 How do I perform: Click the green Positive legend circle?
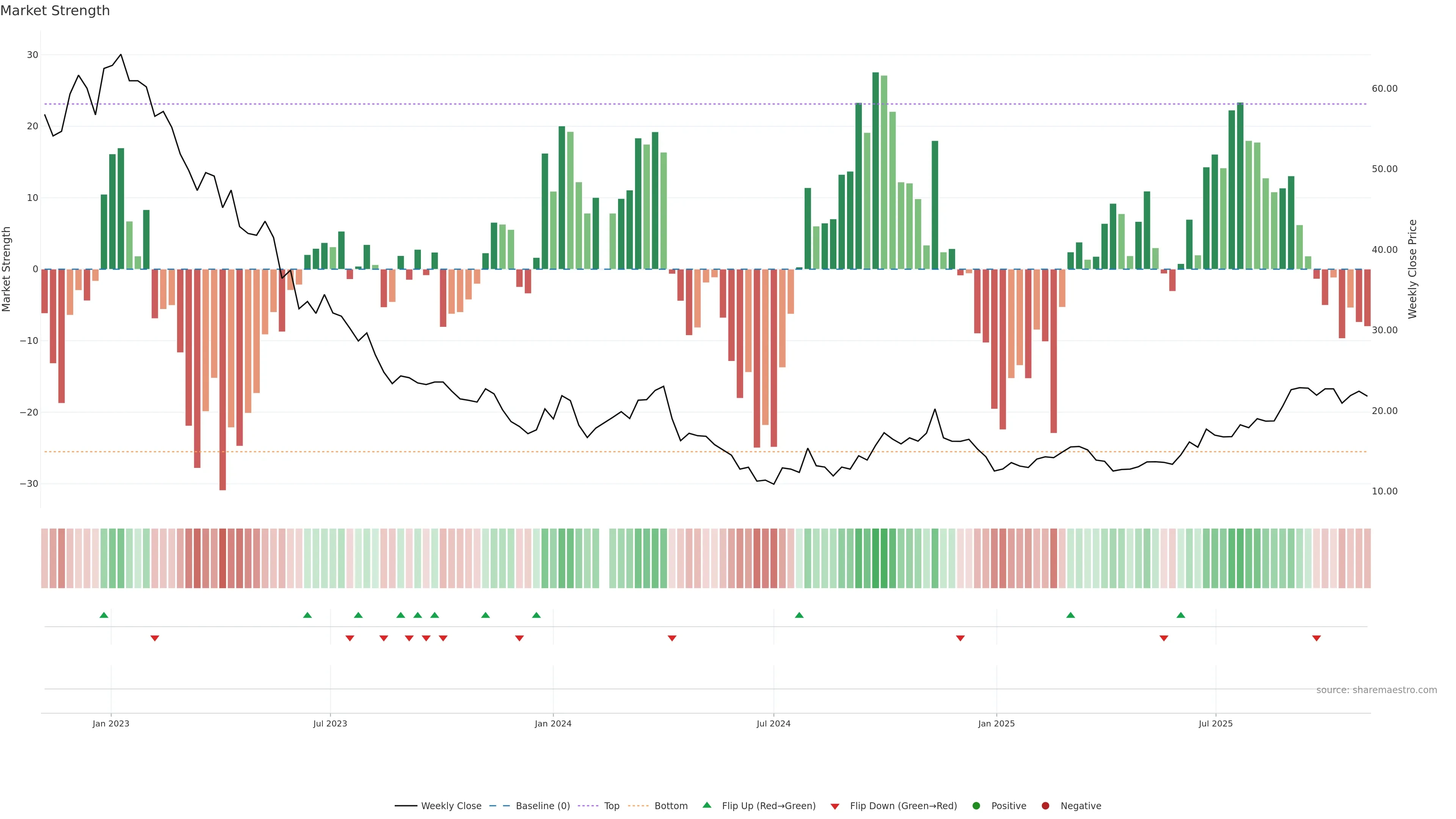(976, 806)
